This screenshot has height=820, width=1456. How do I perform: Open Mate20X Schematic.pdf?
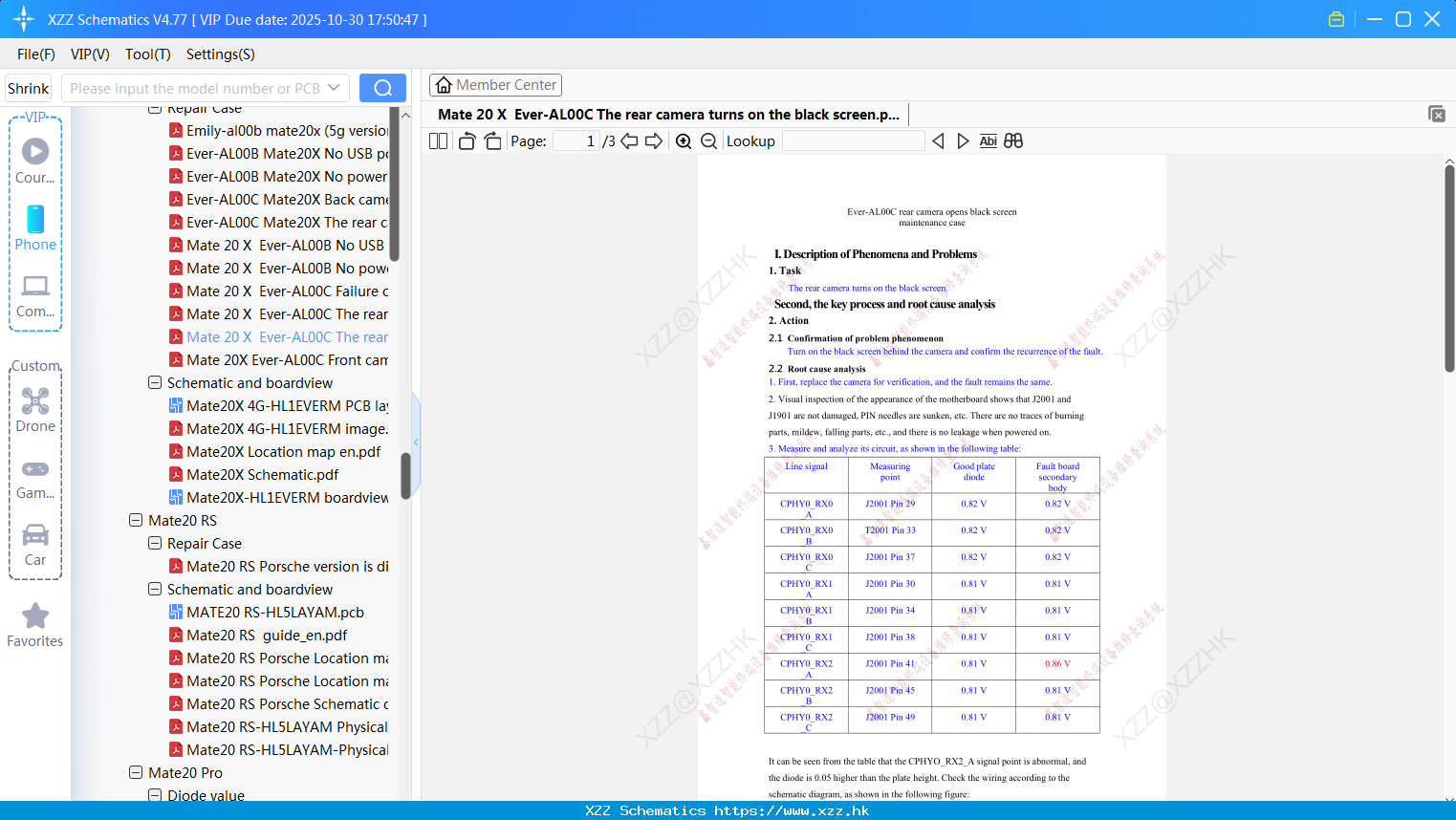(x=253, y=474)
